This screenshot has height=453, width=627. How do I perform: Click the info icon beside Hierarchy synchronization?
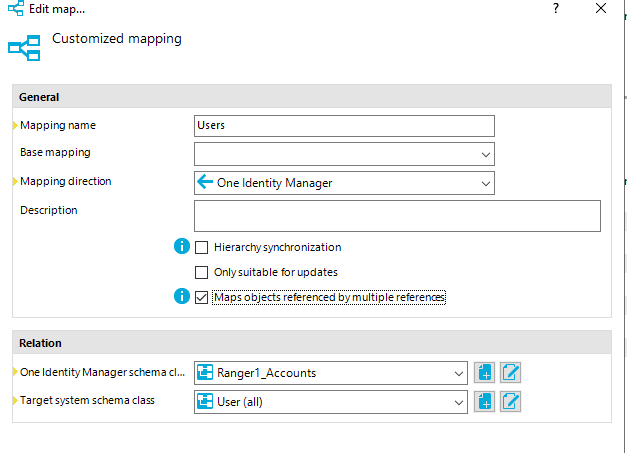tap(182, 246)
